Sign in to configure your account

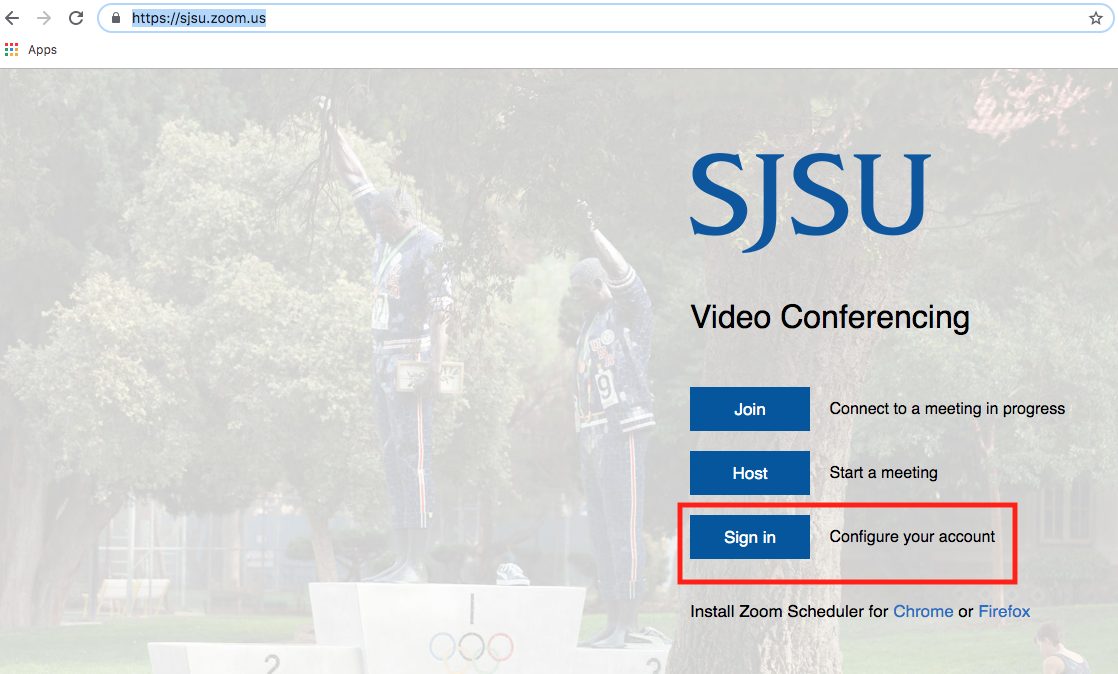point(749,536)
